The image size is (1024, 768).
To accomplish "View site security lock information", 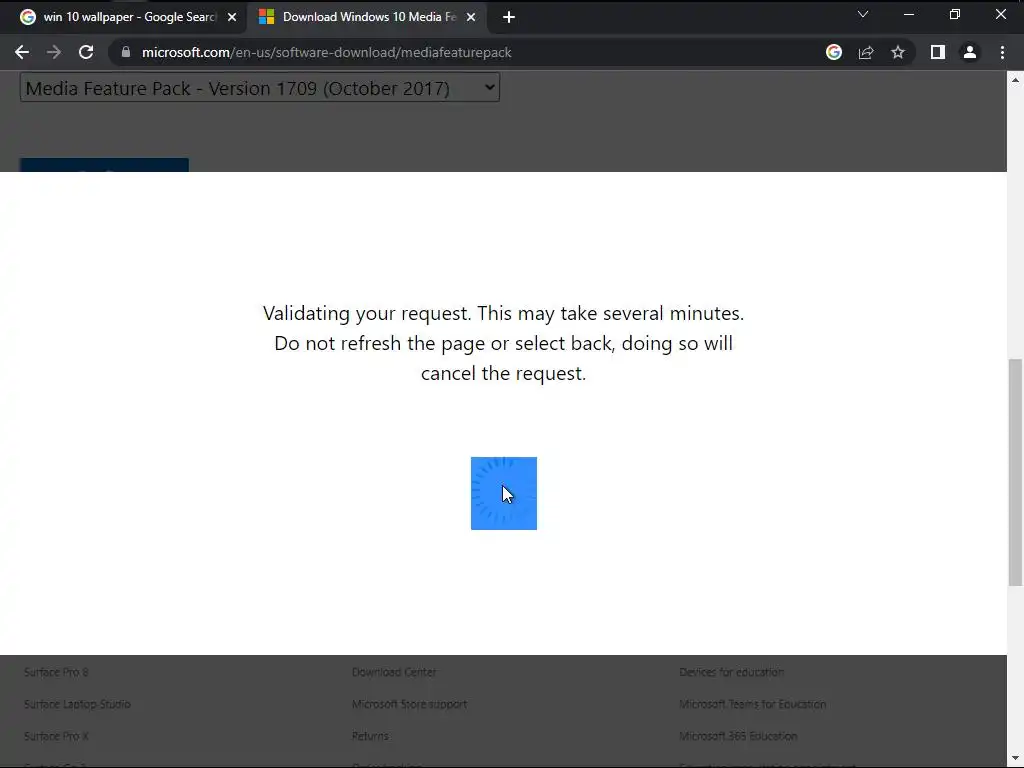I will coord(126,52).
